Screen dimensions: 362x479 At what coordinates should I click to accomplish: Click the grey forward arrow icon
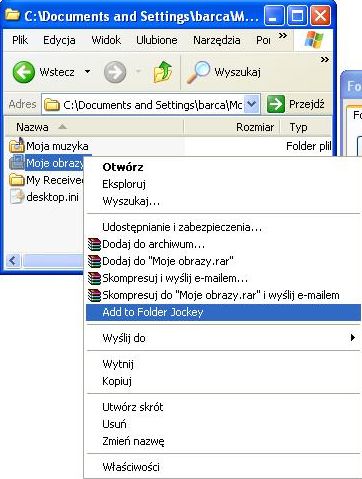coord(115,72)
